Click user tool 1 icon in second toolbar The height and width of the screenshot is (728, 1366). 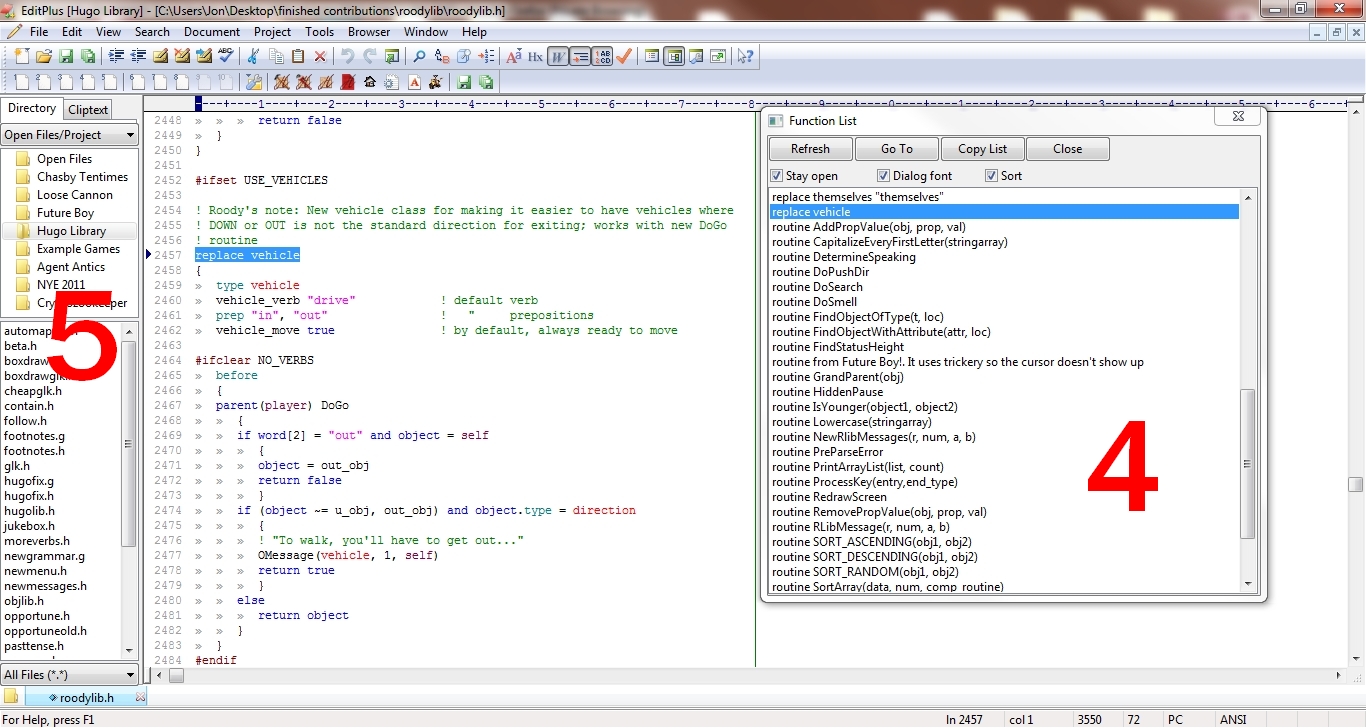21,82
